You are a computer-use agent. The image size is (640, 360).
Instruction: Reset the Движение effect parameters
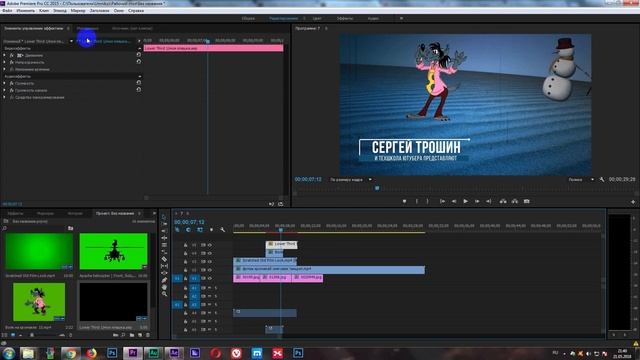(x=139, y=55)
